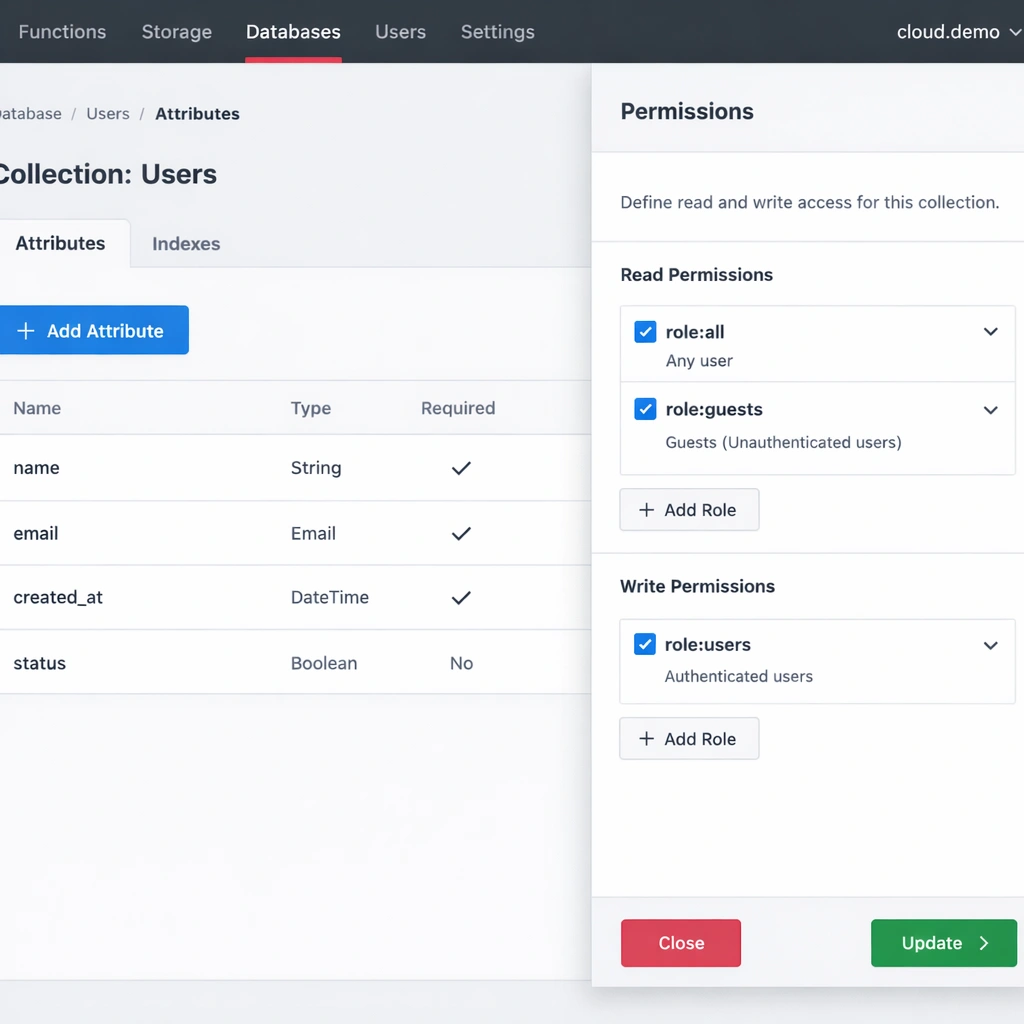
Task: Expand the role:all chevron dropdown
Action: tap(990, 332)
